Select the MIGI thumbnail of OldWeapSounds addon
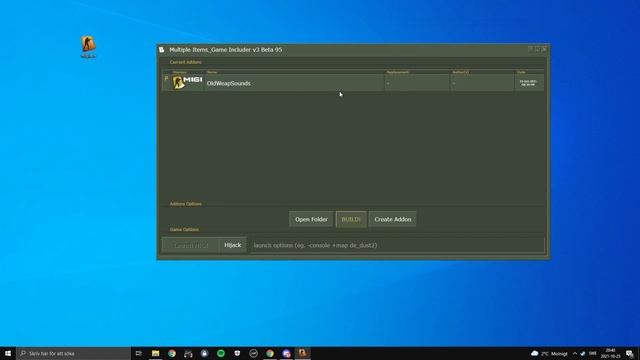The width and height of the screenshot is (640, 360). [x=187, y=82]
